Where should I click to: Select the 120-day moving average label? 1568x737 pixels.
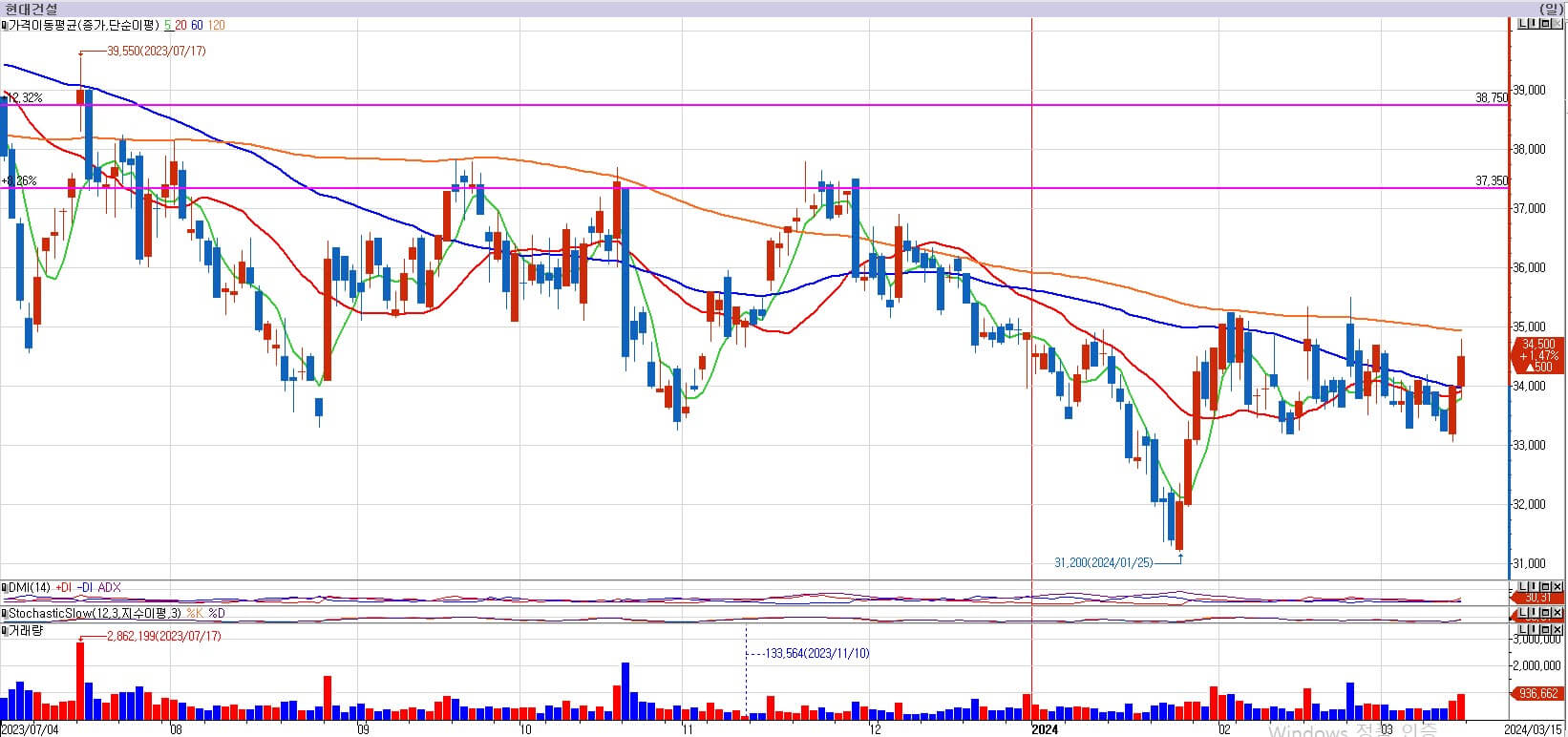[x=217, y=25]
